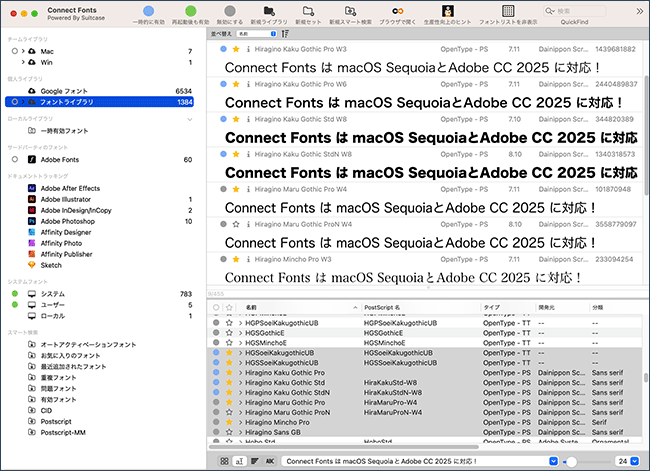
Task: Adjust the preview size slider knob
Action: [571, 461]
